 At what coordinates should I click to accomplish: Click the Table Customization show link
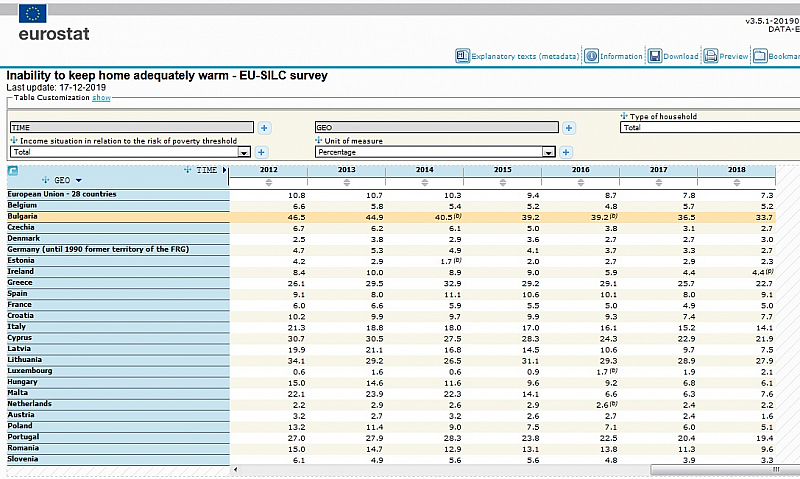[x=101, y=98]
